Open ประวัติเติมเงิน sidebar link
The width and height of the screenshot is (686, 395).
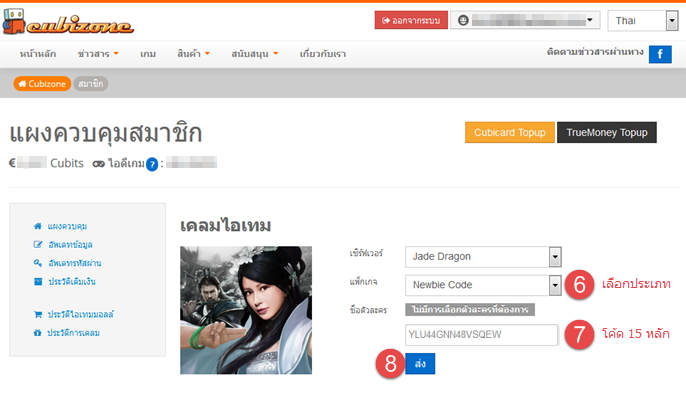(72, 281)
